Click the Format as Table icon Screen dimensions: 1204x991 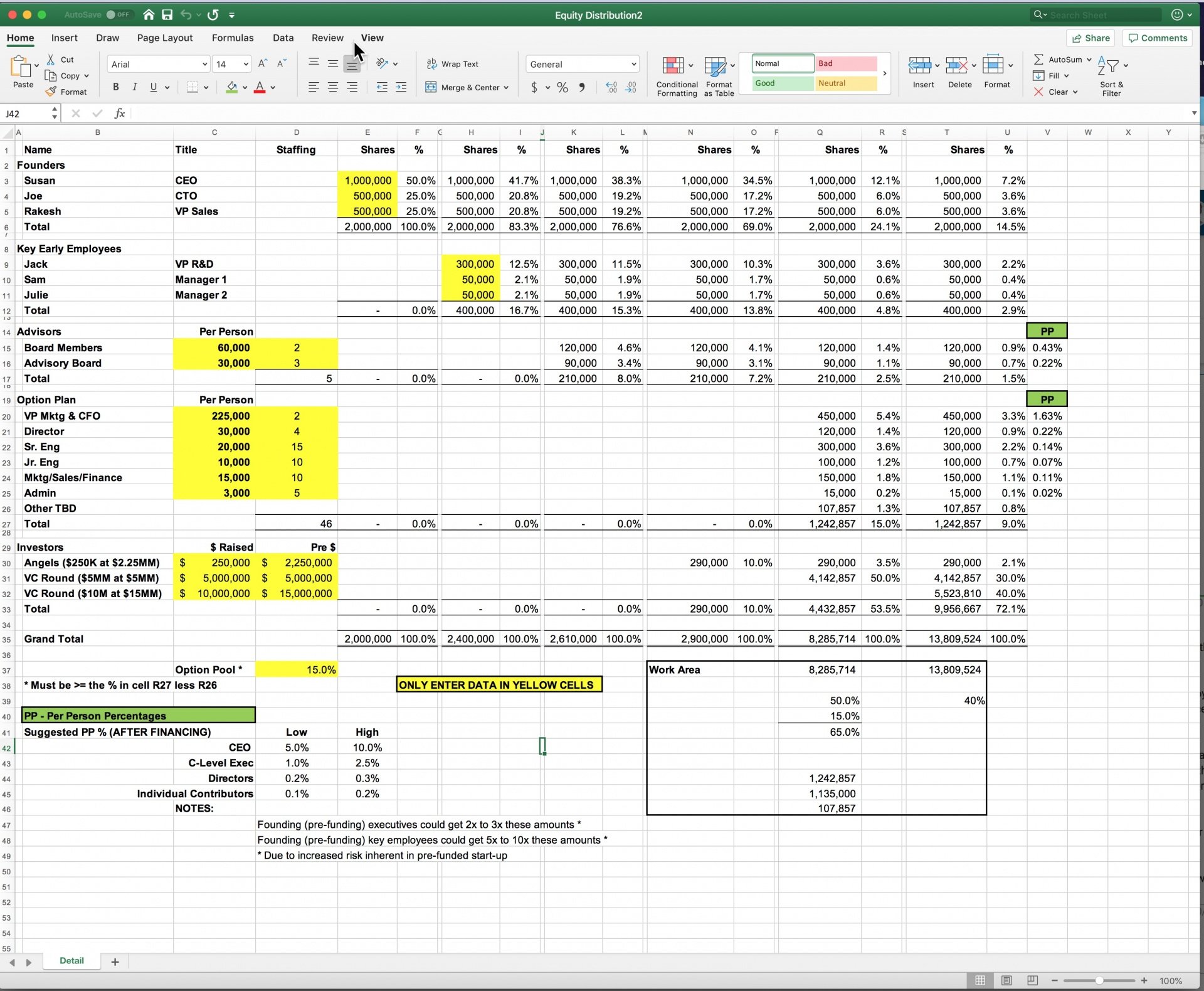tap(715, 65)
